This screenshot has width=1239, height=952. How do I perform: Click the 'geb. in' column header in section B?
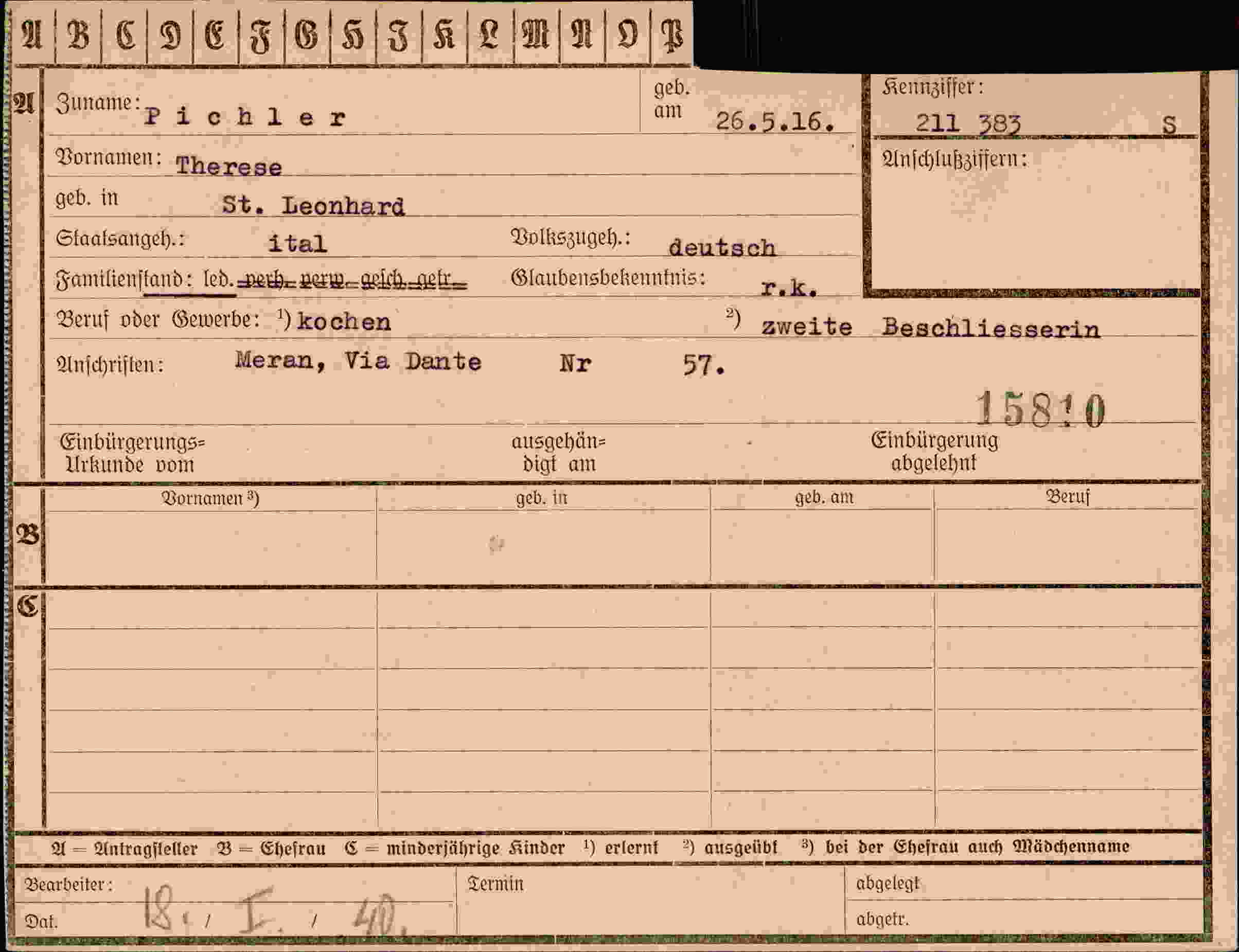click(x=541, y=498)
